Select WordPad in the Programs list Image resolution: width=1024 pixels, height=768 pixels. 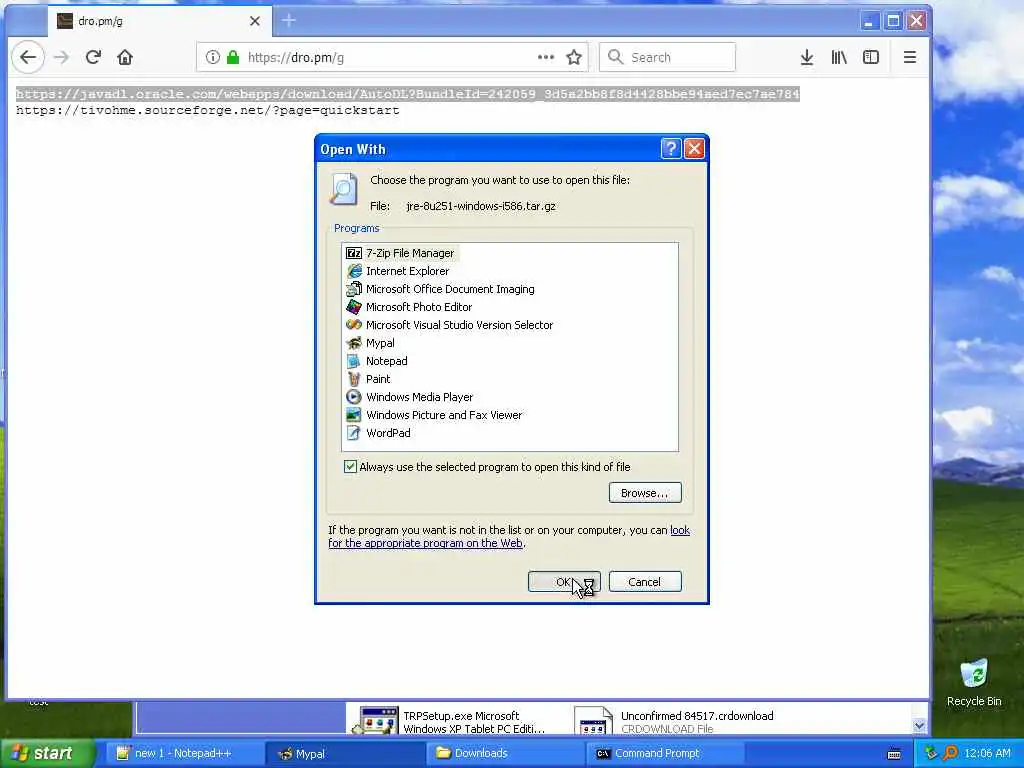click(379, 433)
